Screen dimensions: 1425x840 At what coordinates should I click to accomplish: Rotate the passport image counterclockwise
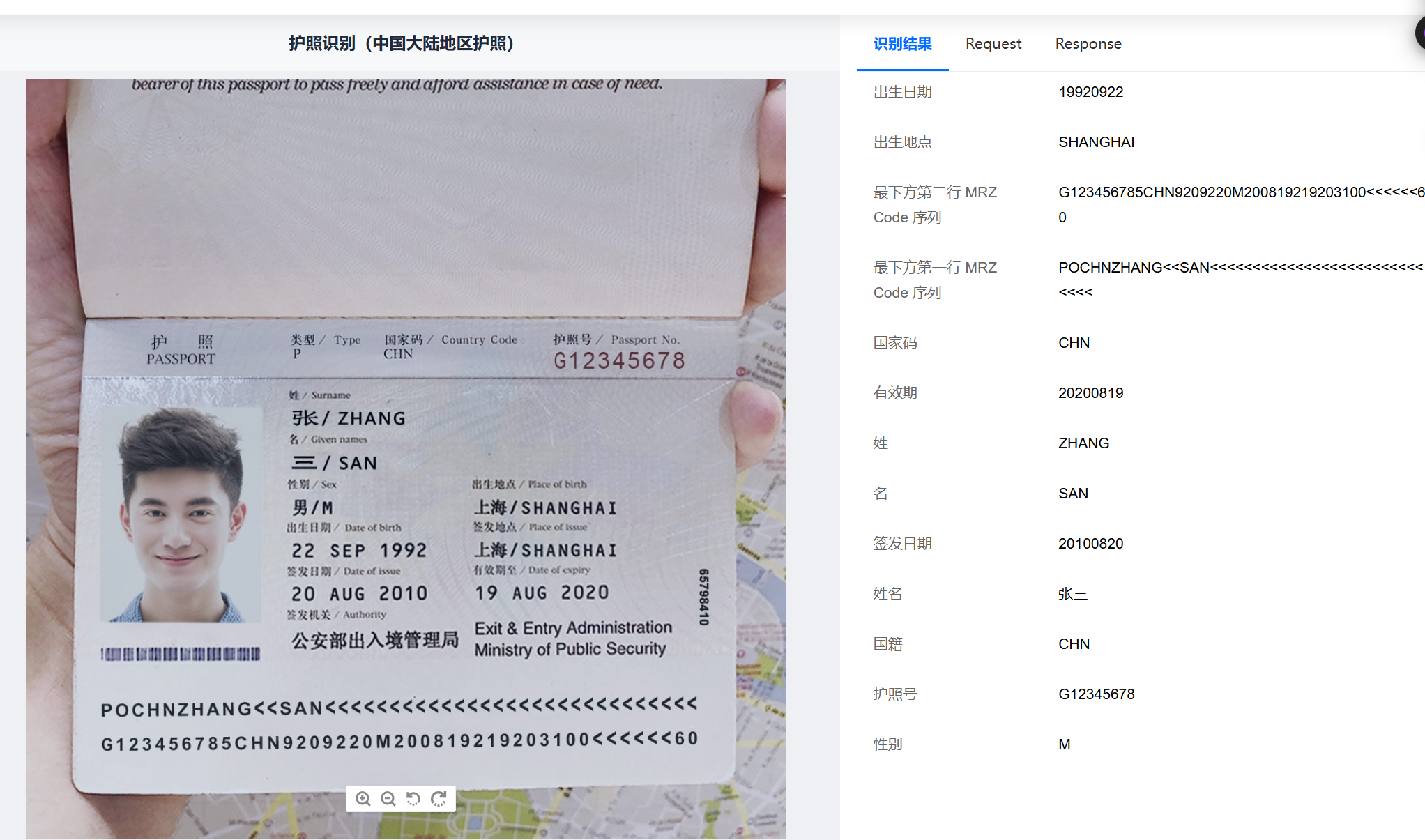coord(413,798)
